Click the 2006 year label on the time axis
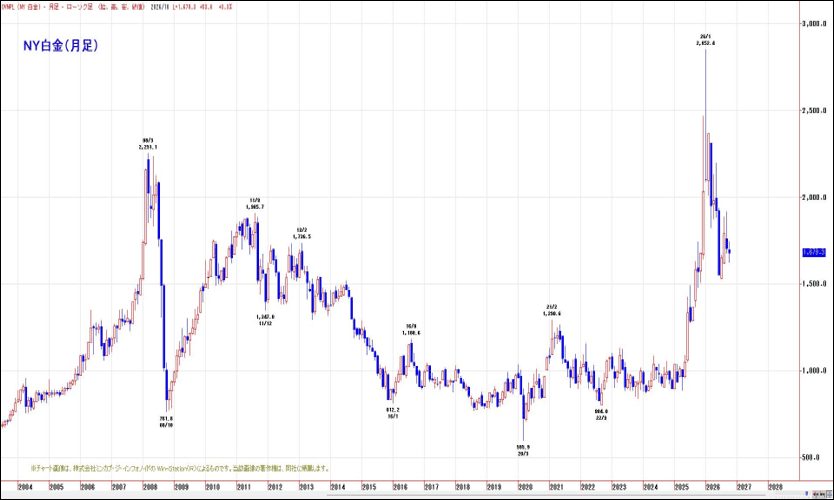Image resolution: width=834 pixels, height=500 pixels. (88, 487)
